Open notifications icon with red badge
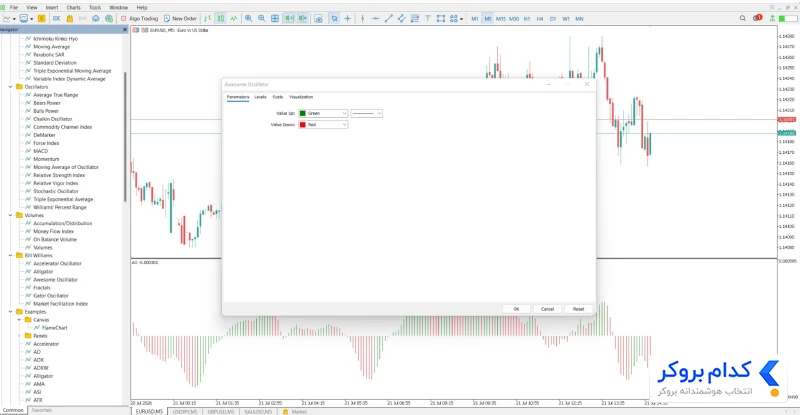 (757, 18)
